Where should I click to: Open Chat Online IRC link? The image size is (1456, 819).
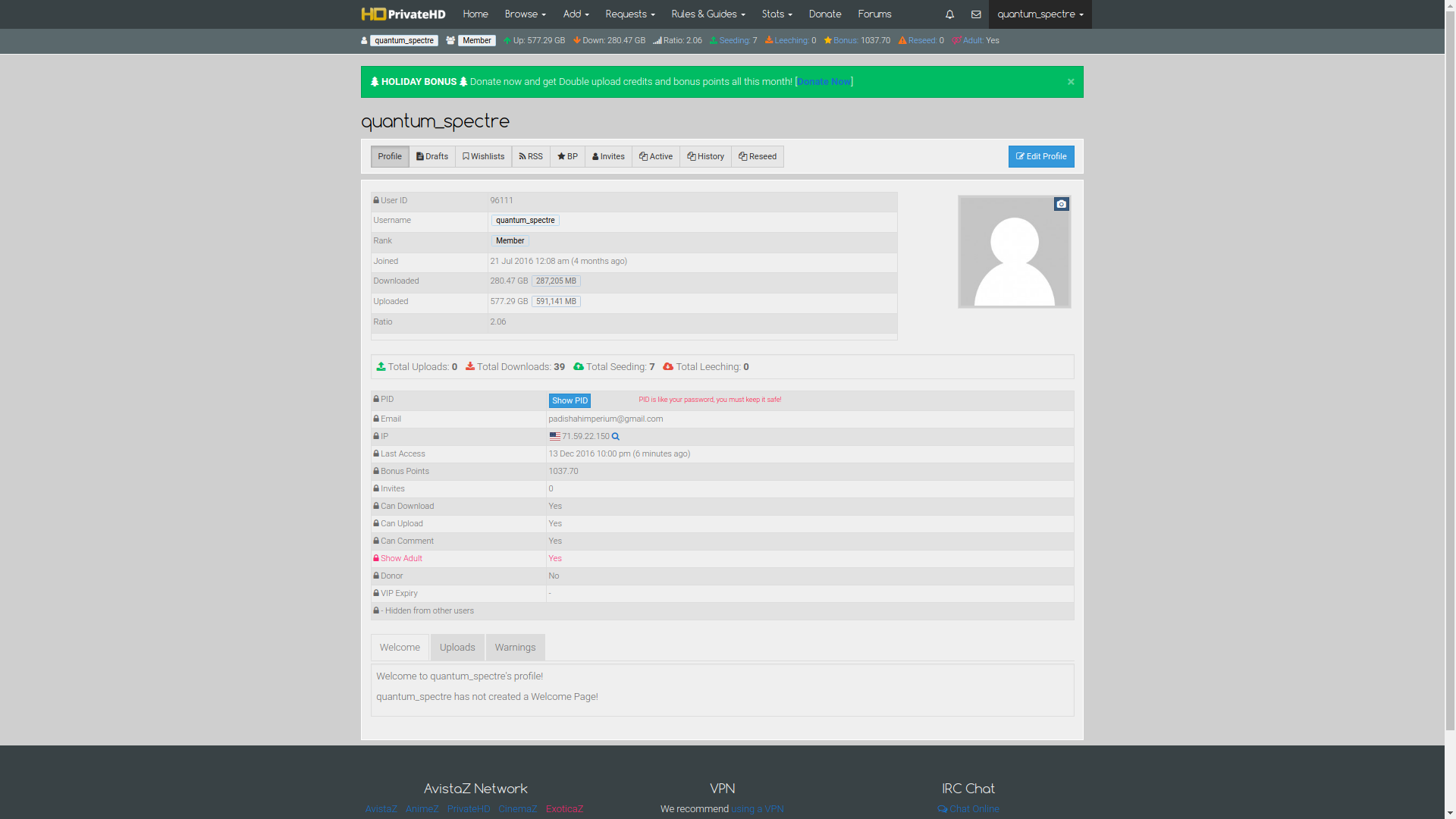[968, 809]
